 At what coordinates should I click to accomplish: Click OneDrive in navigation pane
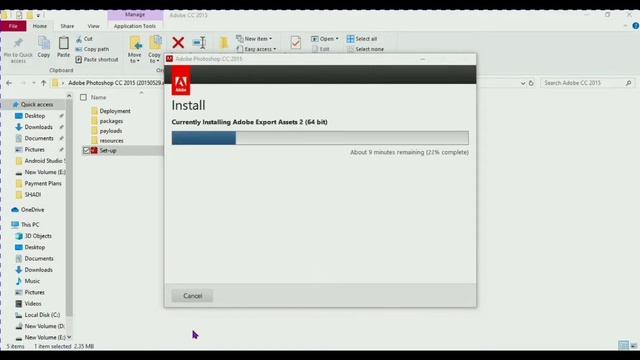28,210
